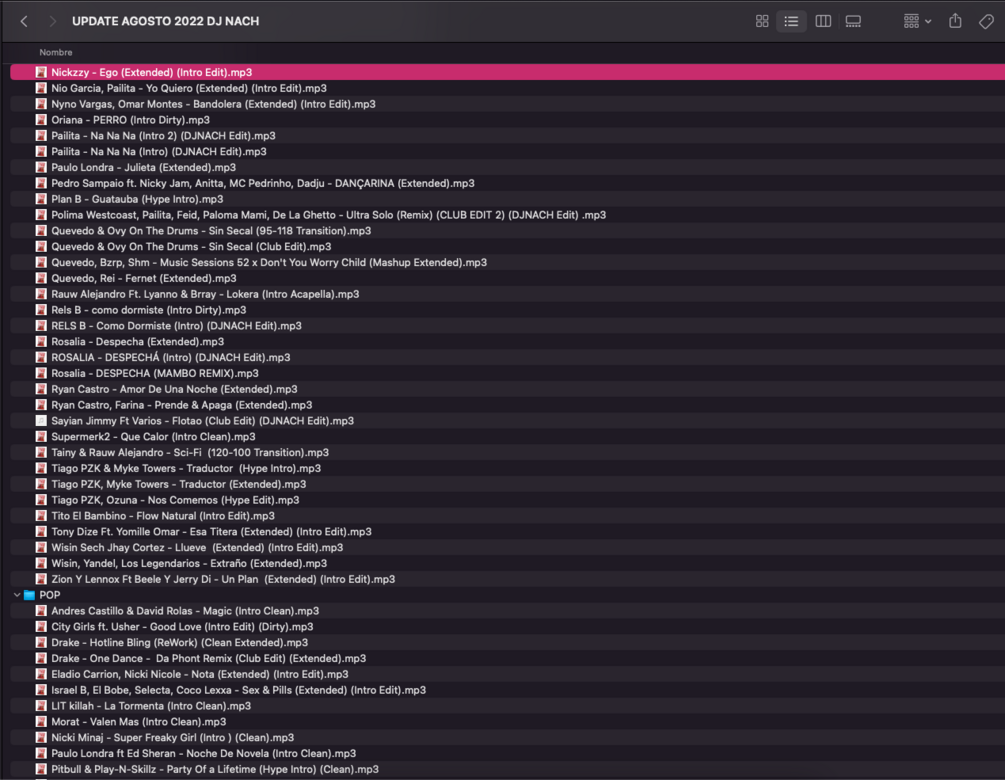Click the mp3 icon beside Oriana - PERRO
1005x780 pixels.
click(x=41, y=120)
